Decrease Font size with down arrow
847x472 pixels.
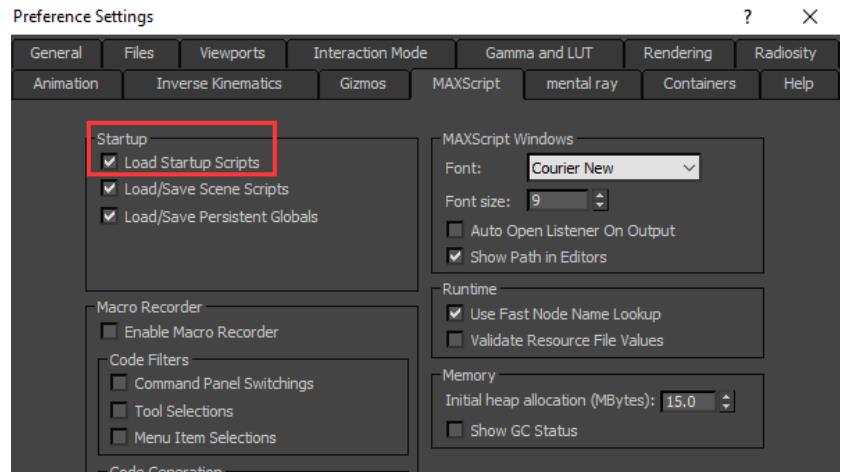coord(600,206)
